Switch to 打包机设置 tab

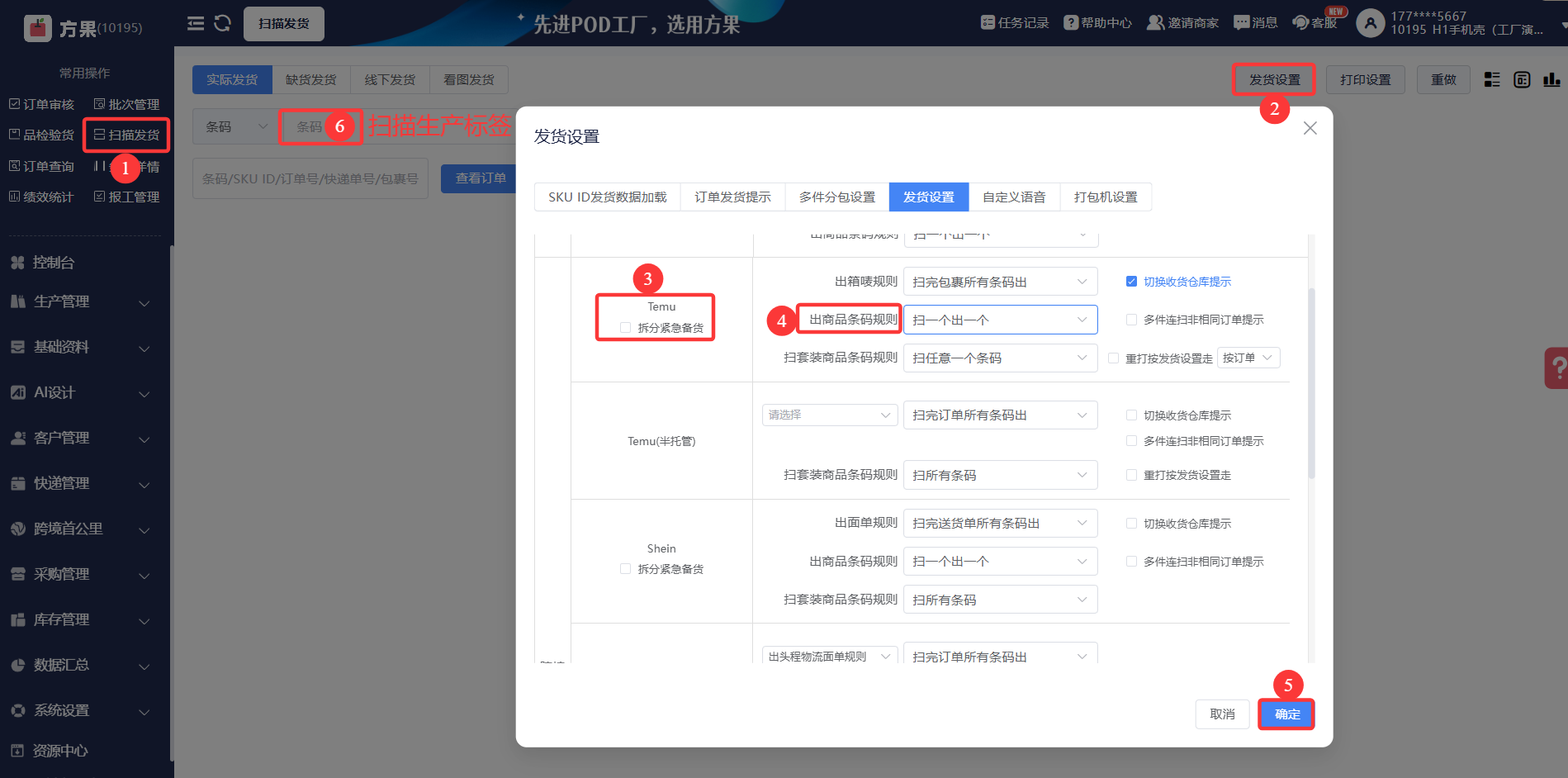tap(1105, 197)
